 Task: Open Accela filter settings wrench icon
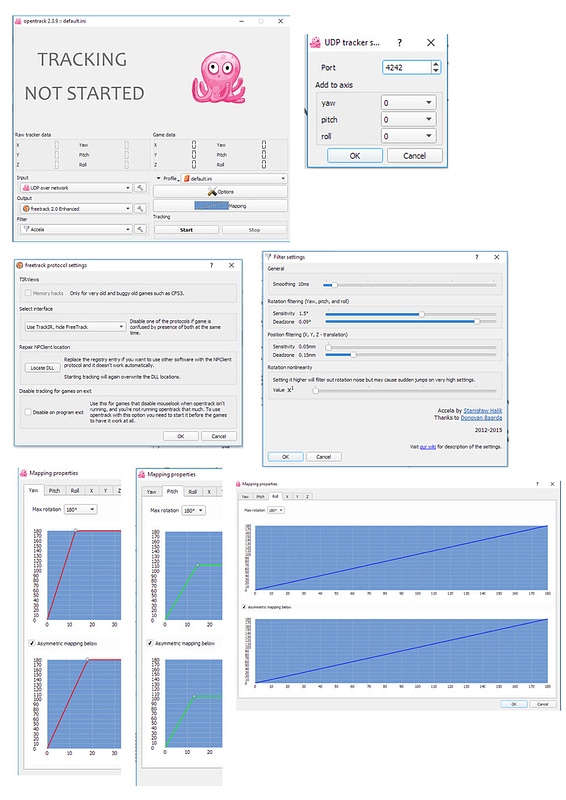(x=140, y=230)
